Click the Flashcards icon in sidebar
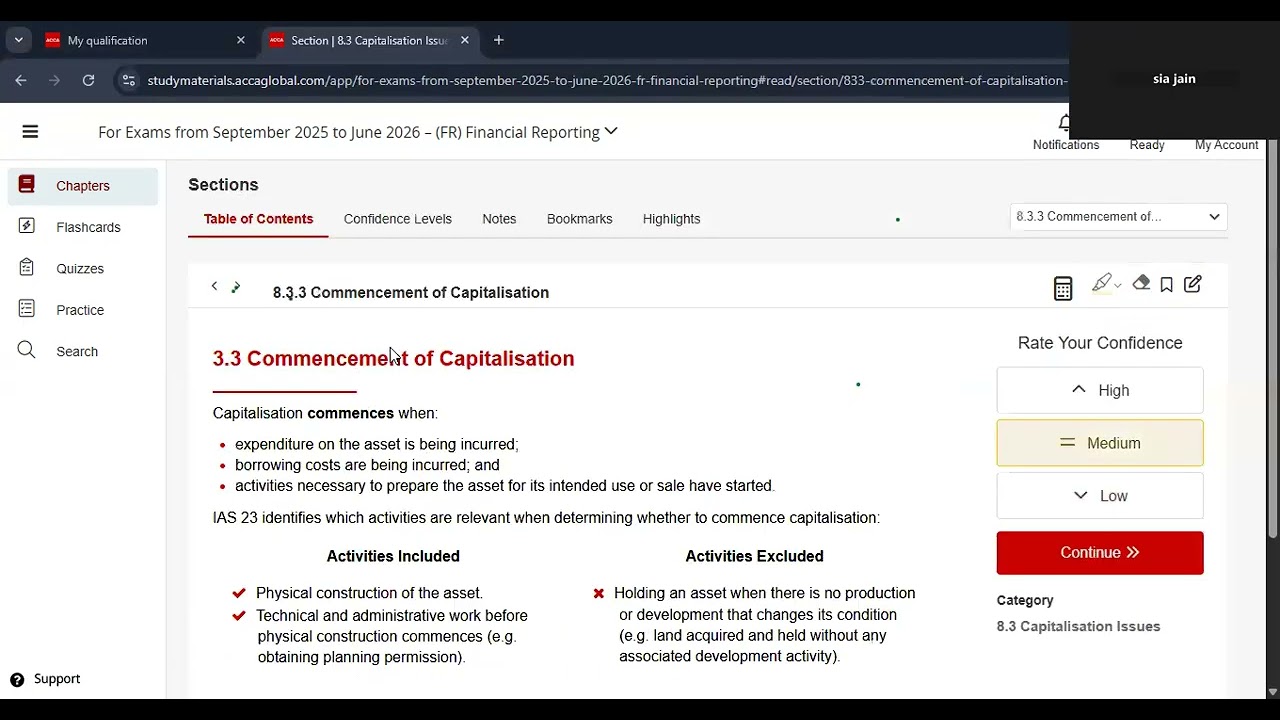This screenshot has height=720, width=1280. click(26, 227)
